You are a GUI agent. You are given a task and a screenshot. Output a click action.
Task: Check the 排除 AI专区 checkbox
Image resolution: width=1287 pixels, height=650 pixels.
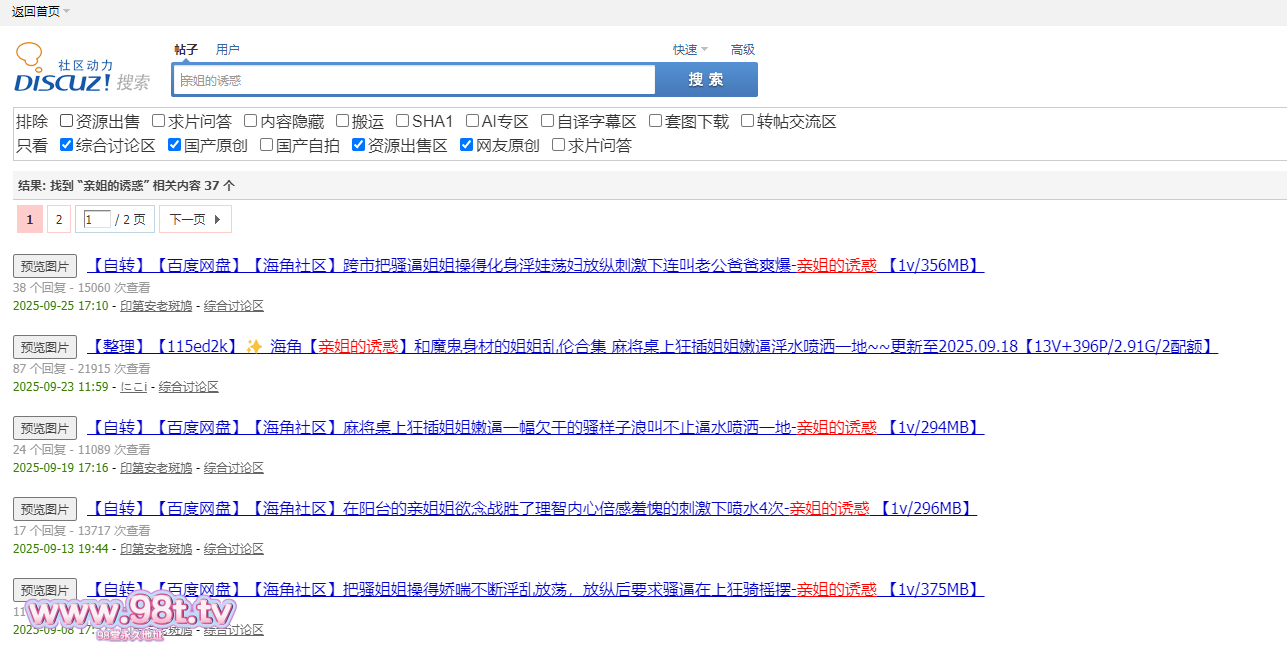[473, 121]
